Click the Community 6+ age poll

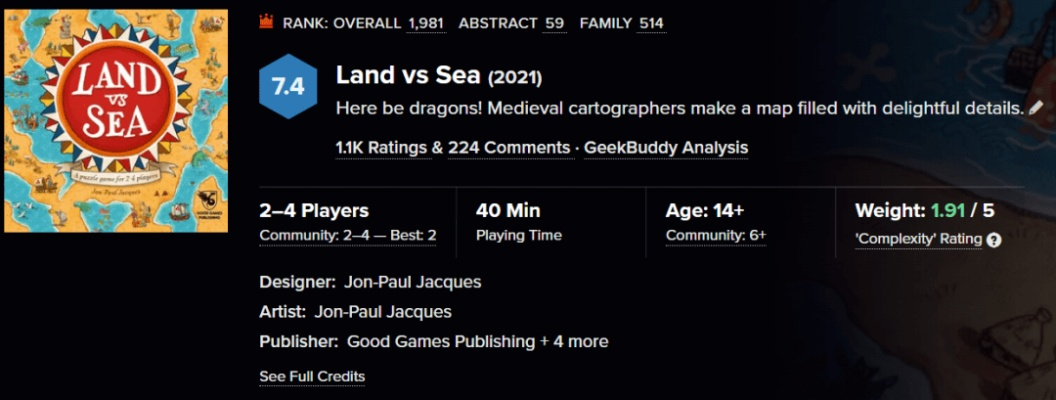pos(715,236)
